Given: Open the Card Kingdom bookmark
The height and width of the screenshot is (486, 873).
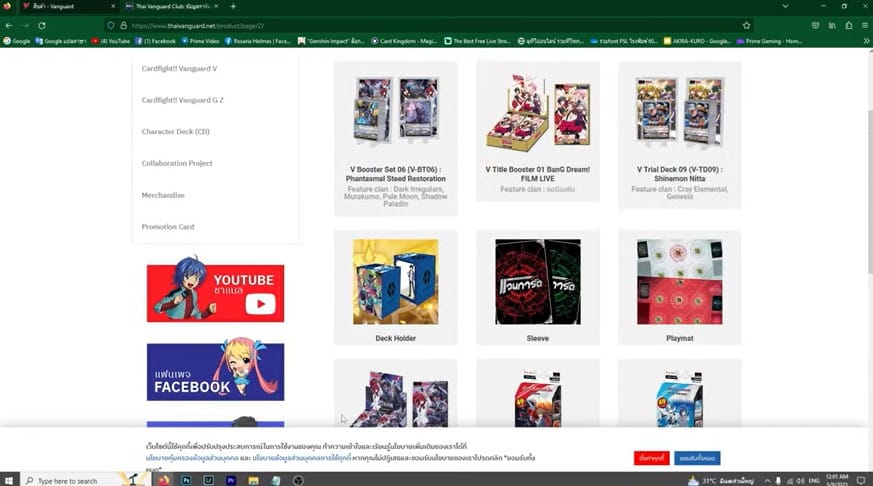Looking at the screenshot, I should click(x=404, y=41).
